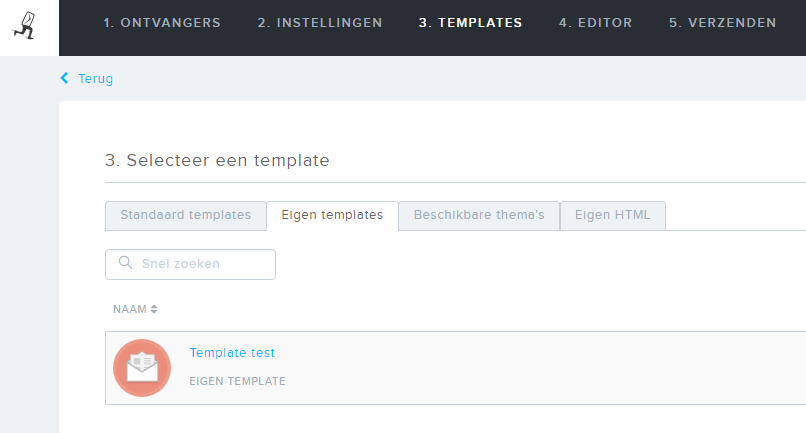Open the Template test link
Viewport: 806px width, 433px height.
(232, 353)
